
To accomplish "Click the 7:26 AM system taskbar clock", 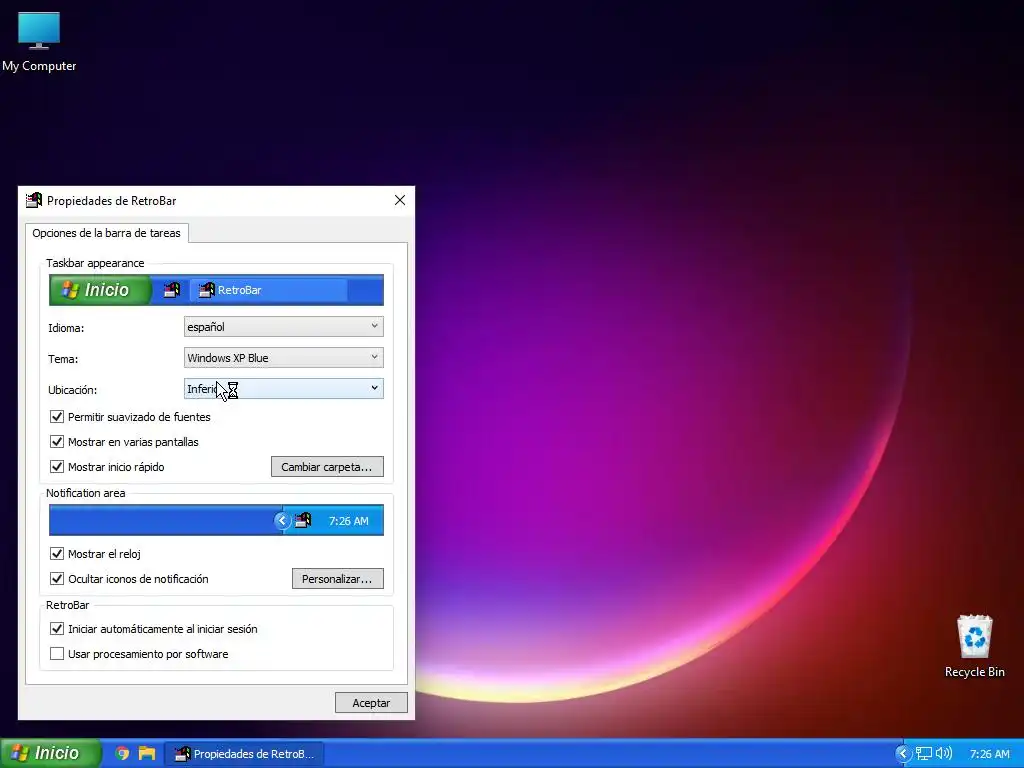I will coord(989,754).
